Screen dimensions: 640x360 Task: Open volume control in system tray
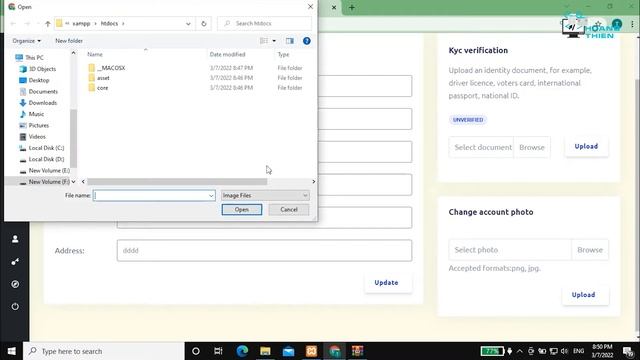click(564, 351)
